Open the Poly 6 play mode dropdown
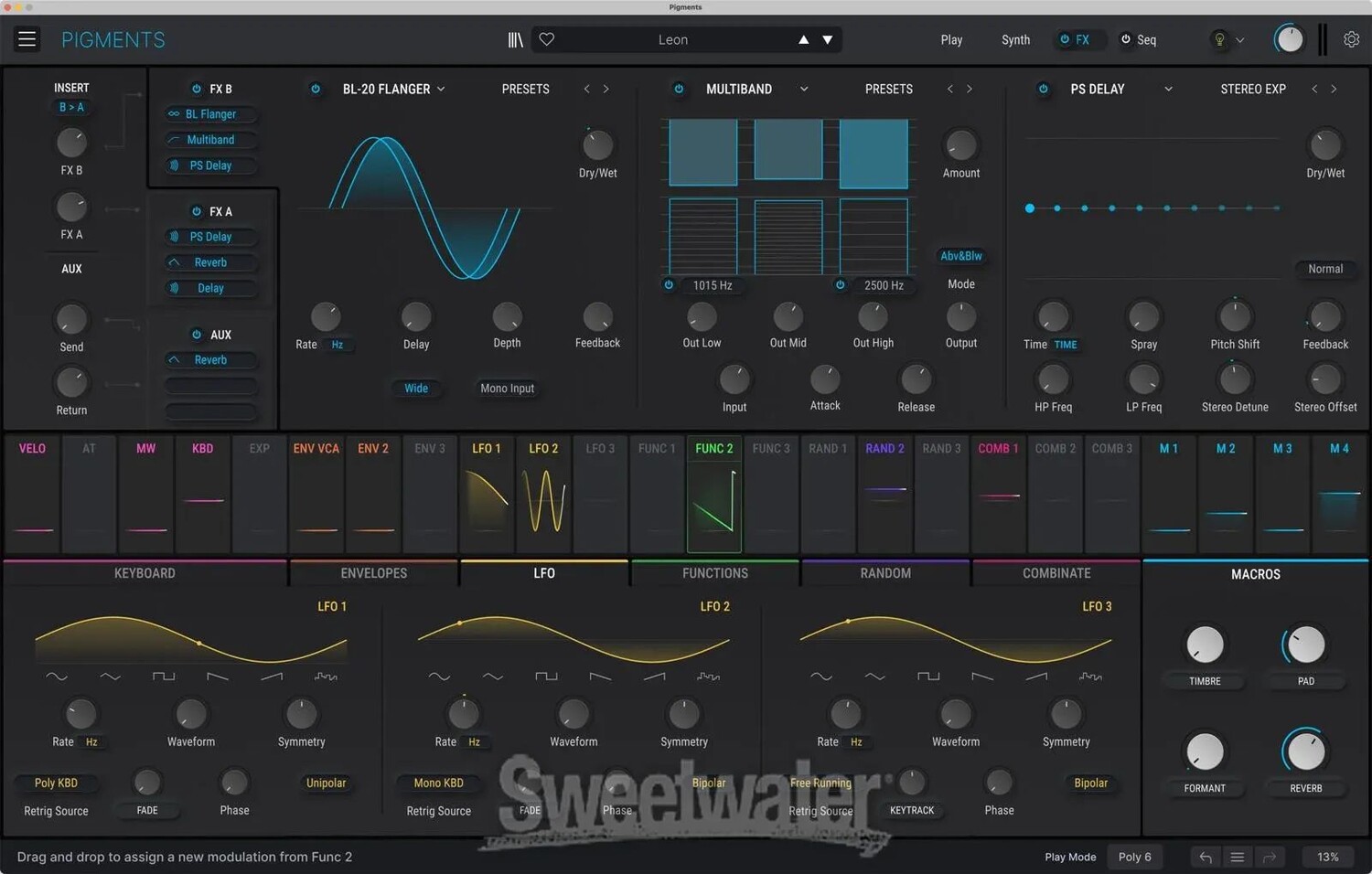The width and height of the screenshot is (1372, 874). pos(1134,857)
